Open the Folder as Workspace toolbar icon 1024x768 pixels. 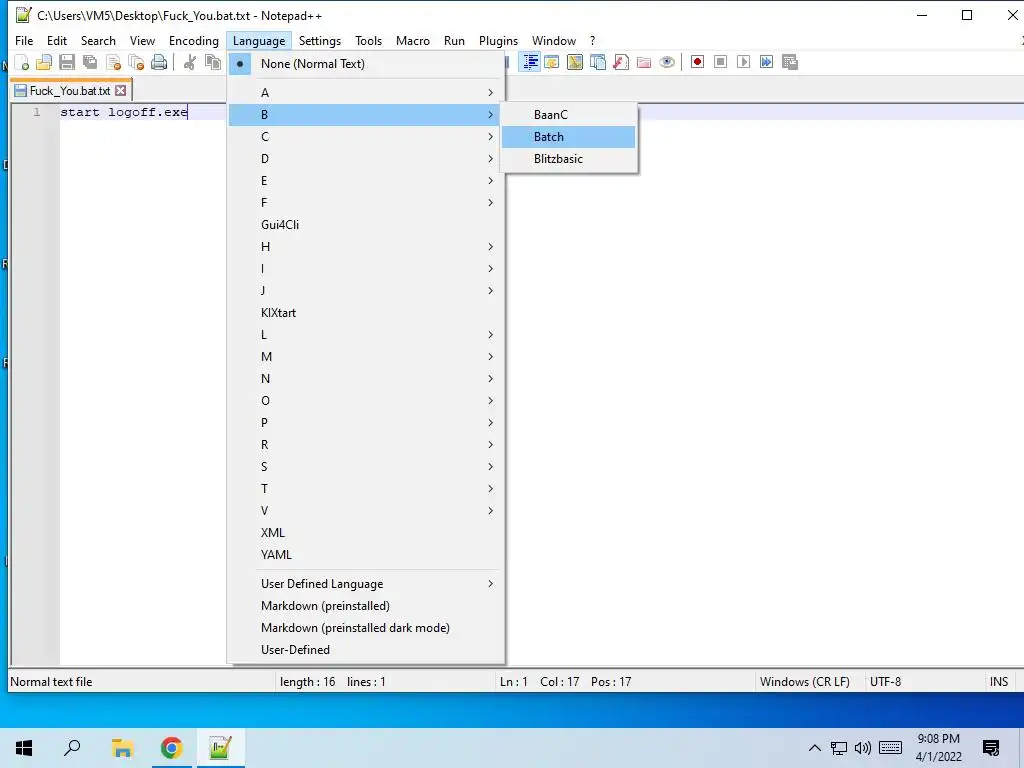click(644, 63)
